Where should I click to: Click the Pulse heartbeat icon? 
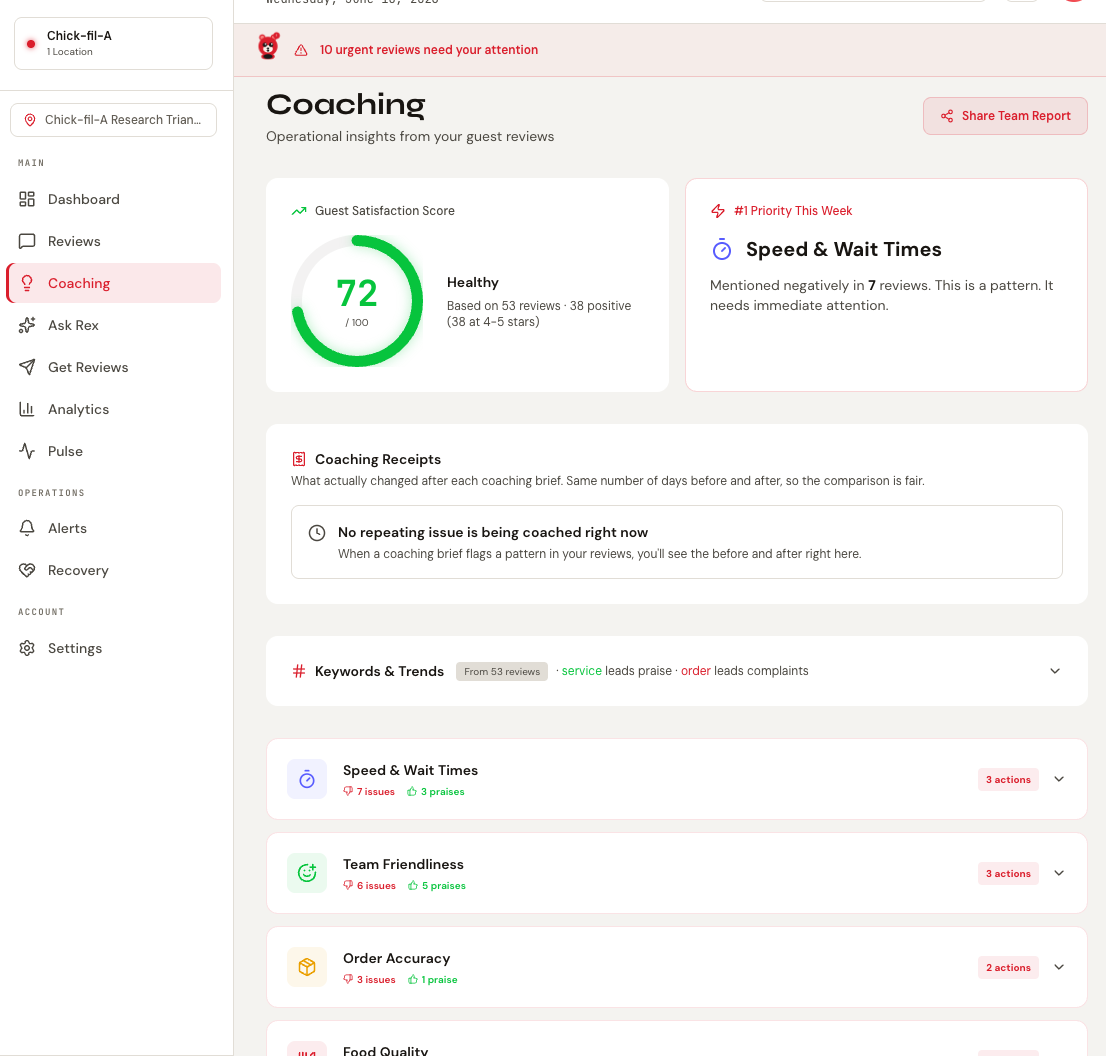27,451
